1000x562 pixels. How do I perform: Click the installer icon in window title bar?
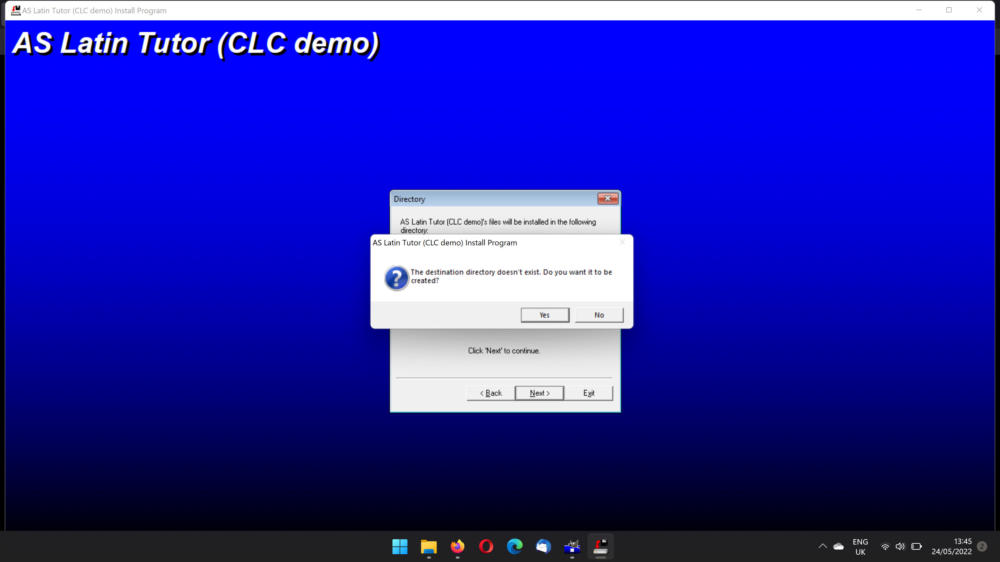point(15,10)
